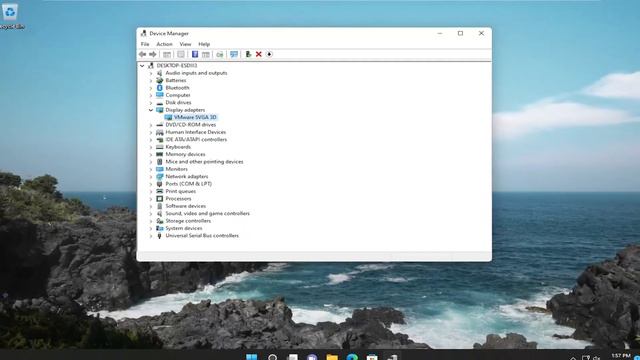Select the VMware SVGA 3D device entry
640x360 pixels.
[195, 117]
